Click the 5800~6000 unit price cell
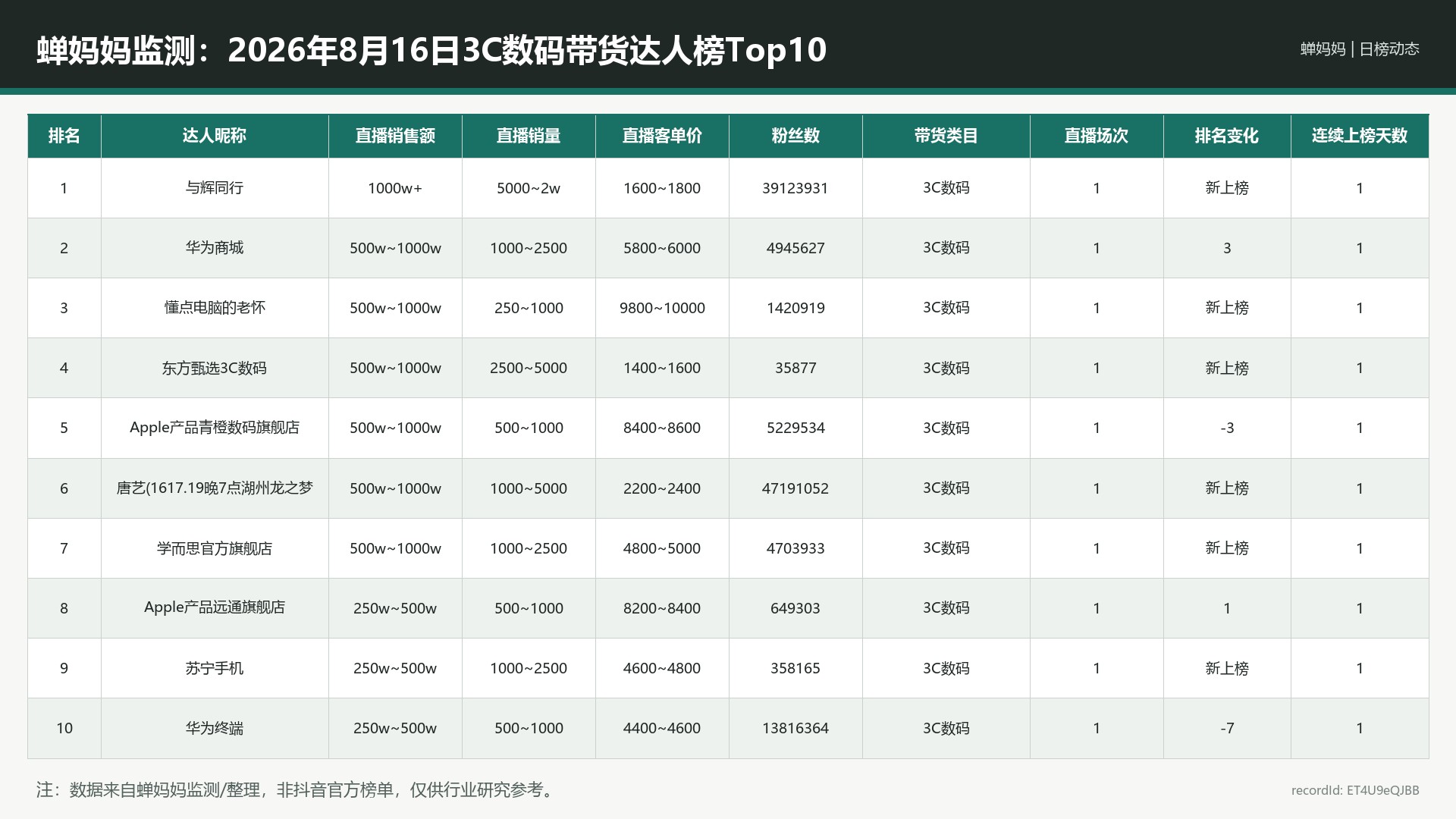 [x=662, y=248]
